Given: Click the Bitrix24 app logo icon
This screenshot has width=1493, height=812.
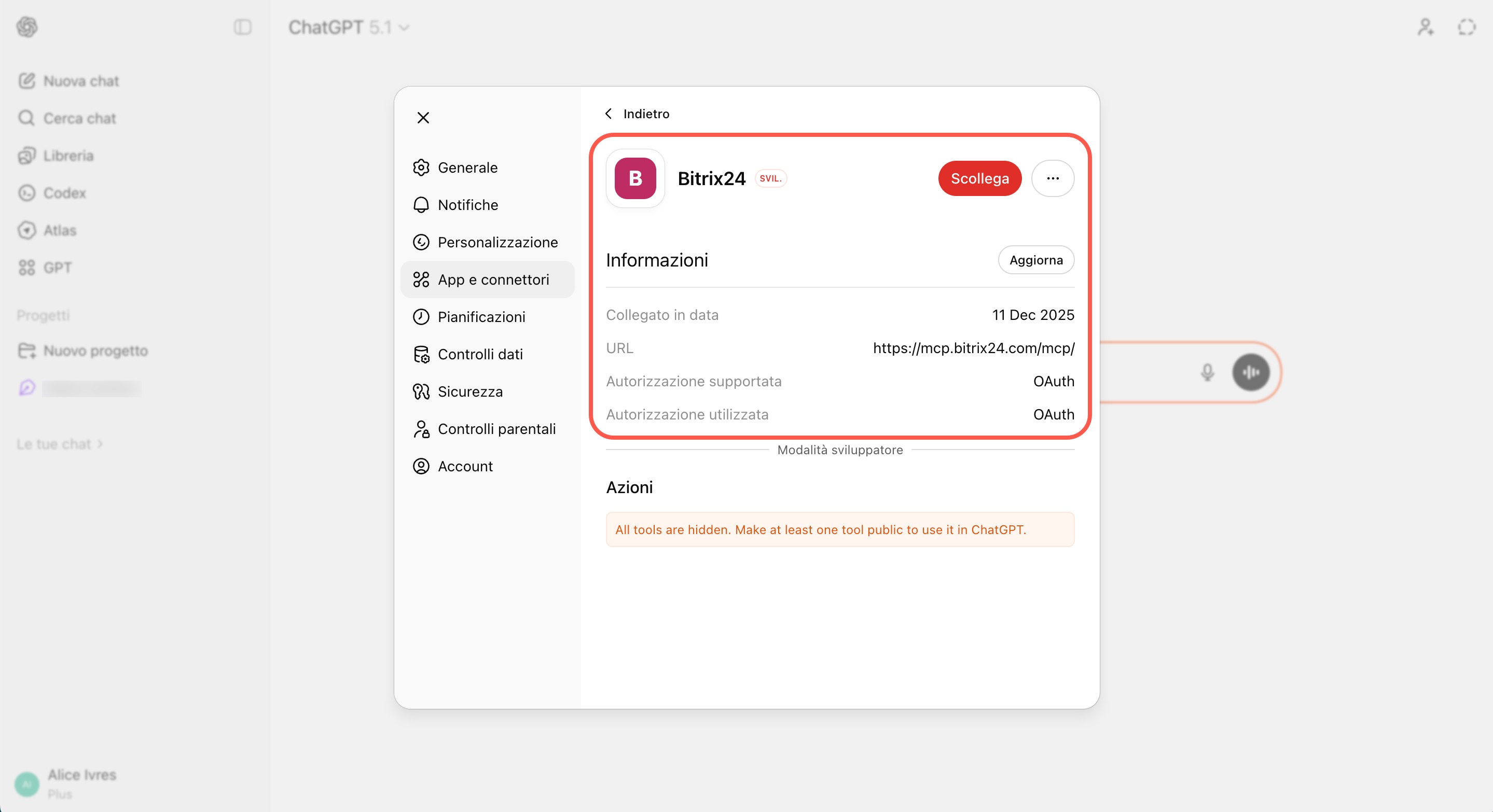Looking at the screenshot, I should coord(635,178).
